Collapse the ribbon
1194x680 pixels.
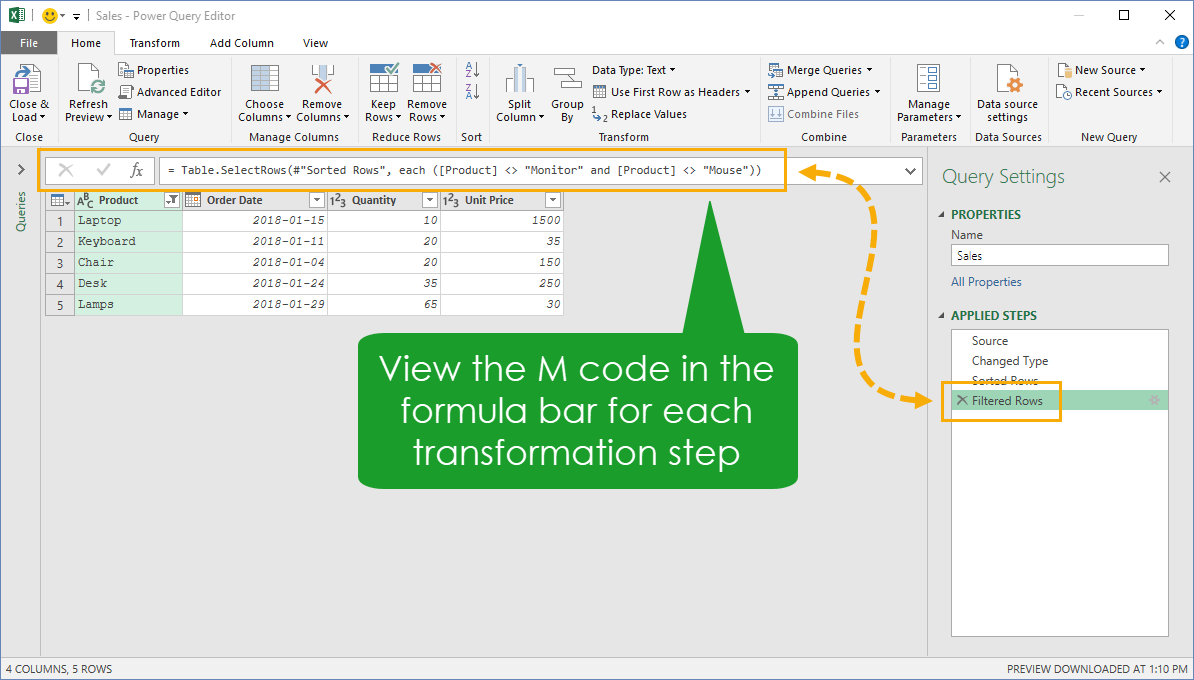[x=1160, y=43]
